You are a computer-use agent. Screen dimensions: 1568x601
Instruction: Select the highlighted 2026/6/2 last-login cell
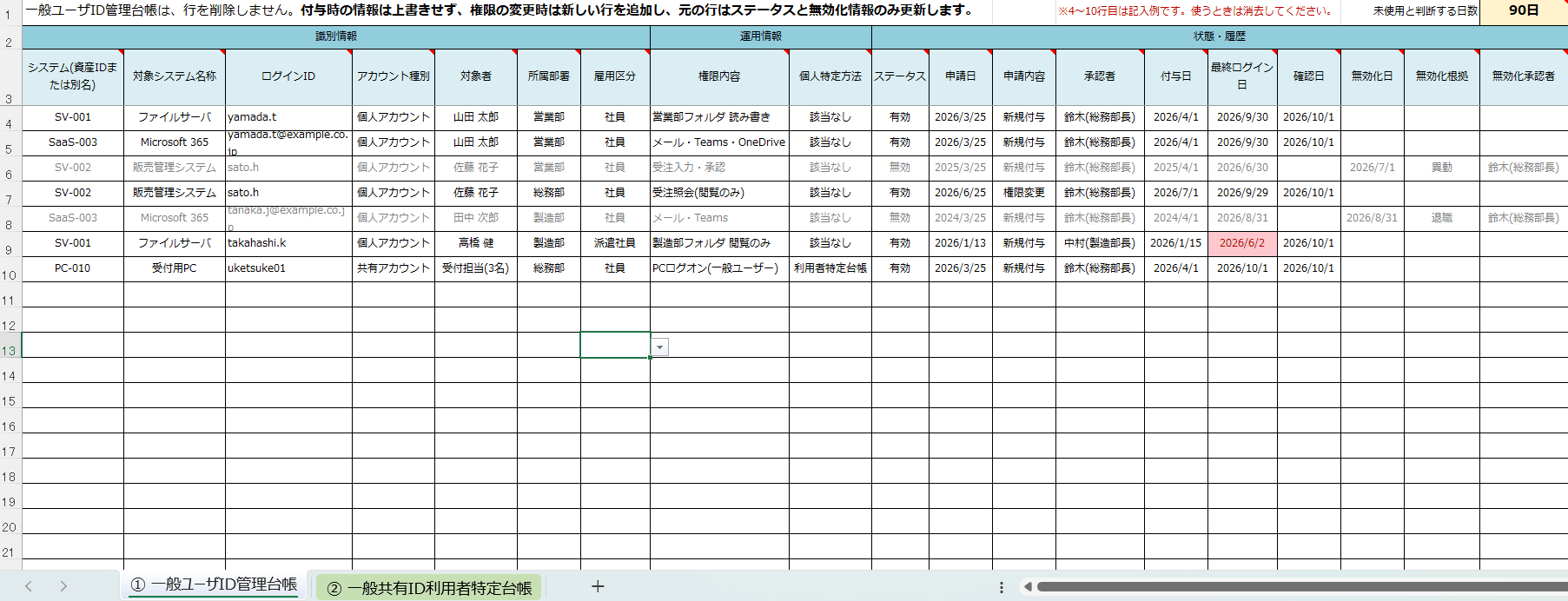[x=1242, y=243]
